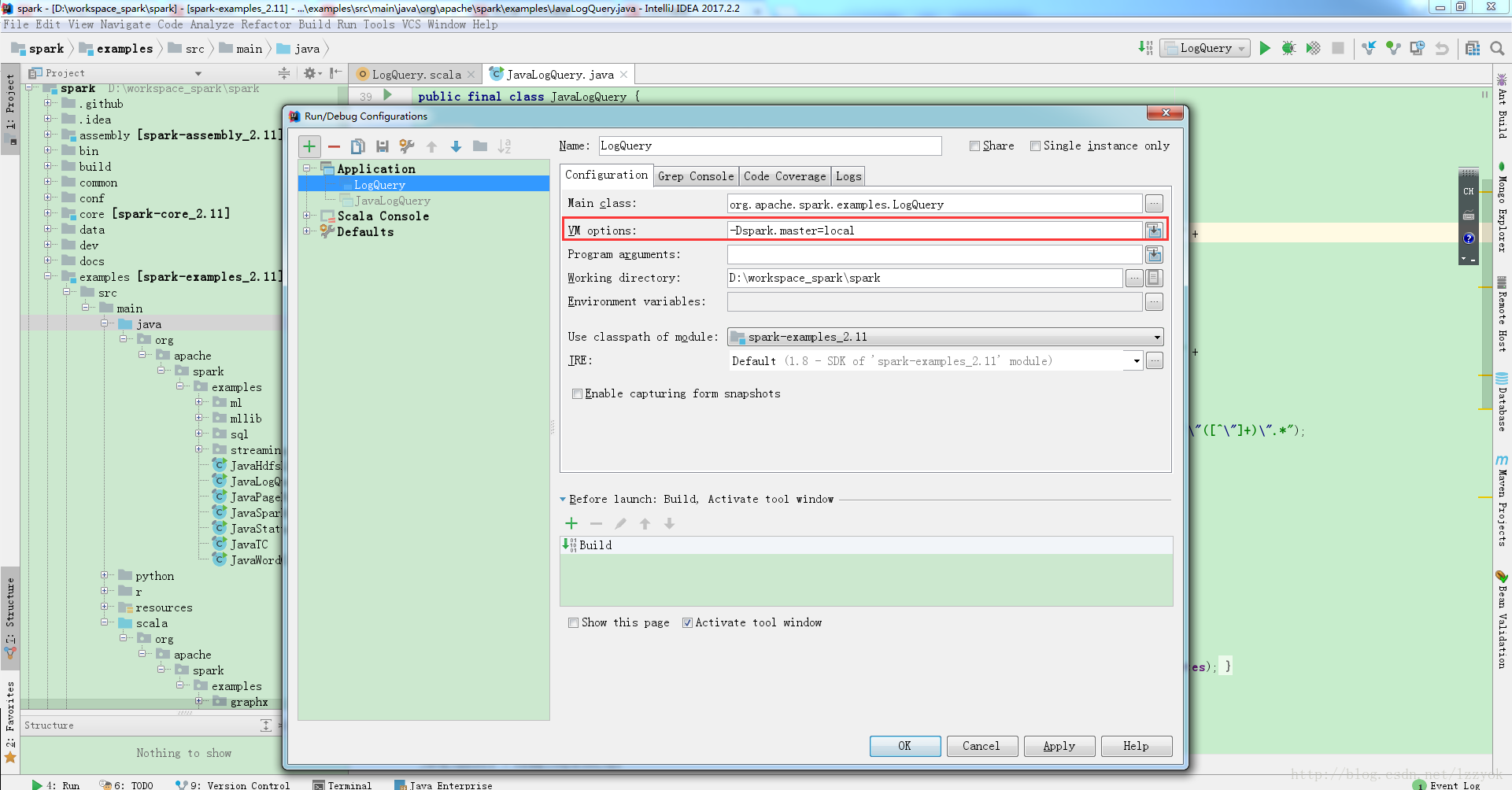1512x790 pixels.
Task: Update project VCS icon in toolbar
Action: click(1369, 48)
